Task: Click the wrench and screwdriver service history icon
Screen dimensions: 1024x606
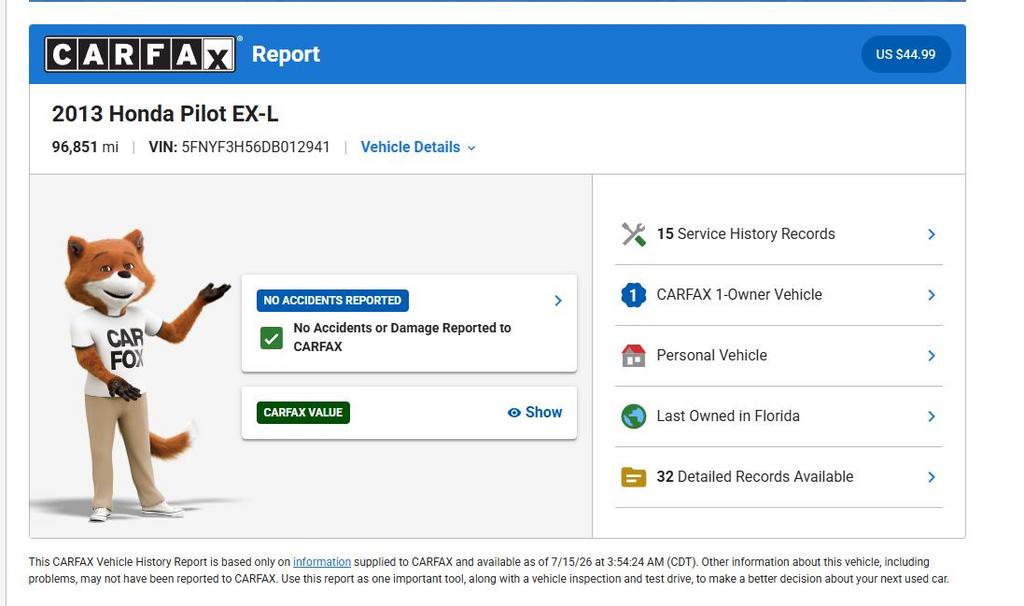Action: (x=633, y=234)
